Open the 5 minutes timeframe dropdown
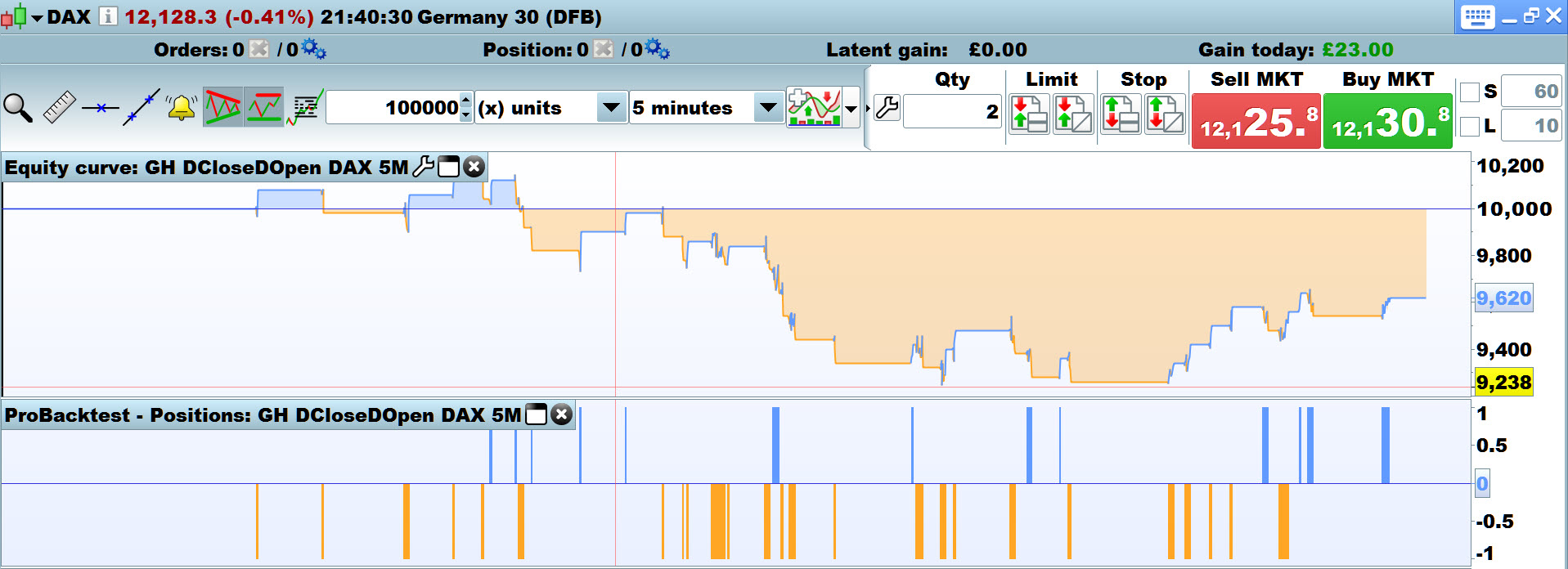The height and width of the screenshot is (569, 1568). (707, 108)
